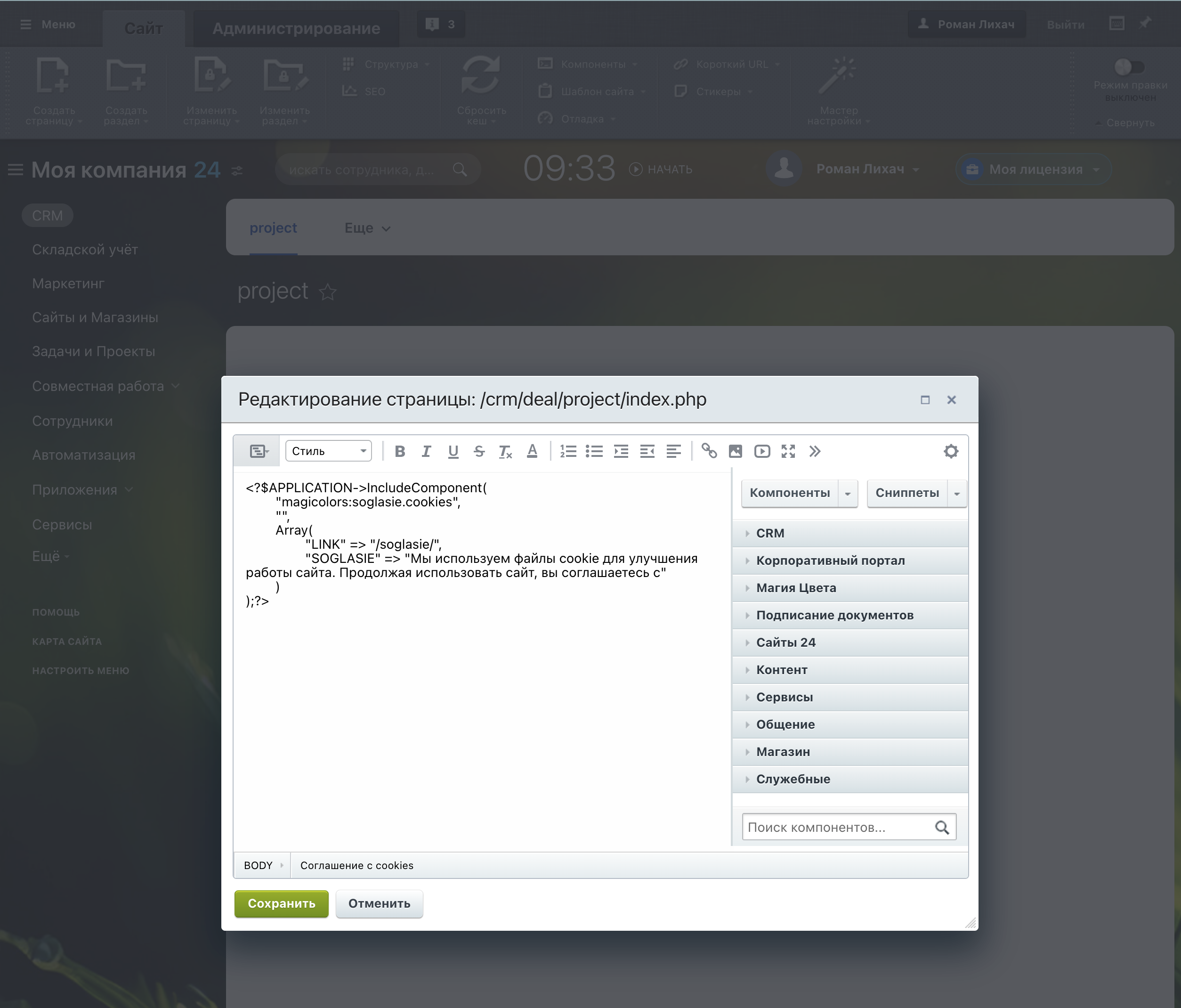1181x1008 pixels.
Task: Open the Компоненты button dropdown arrow
Action: pos(848,494)
